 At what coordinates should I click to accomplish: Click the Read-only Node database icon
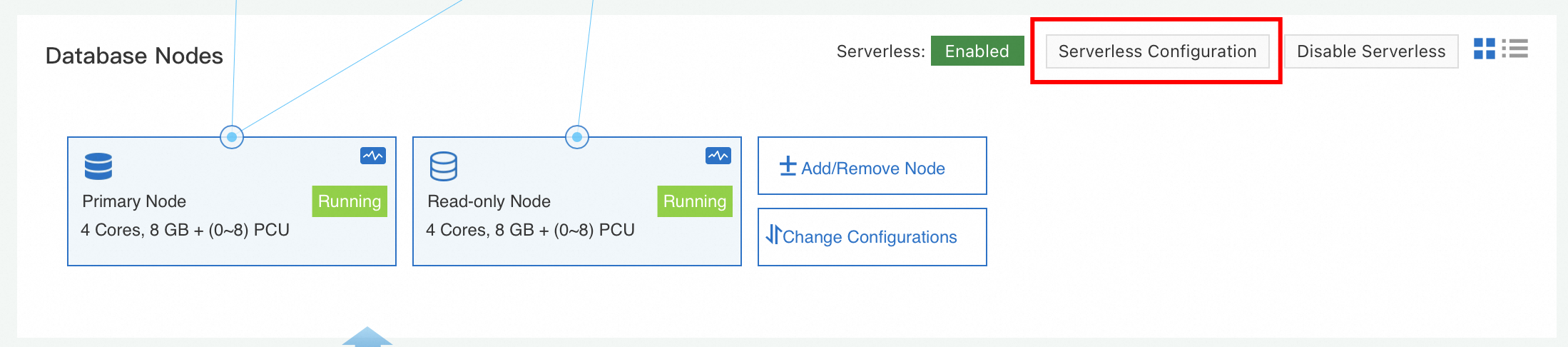point(443,166)
